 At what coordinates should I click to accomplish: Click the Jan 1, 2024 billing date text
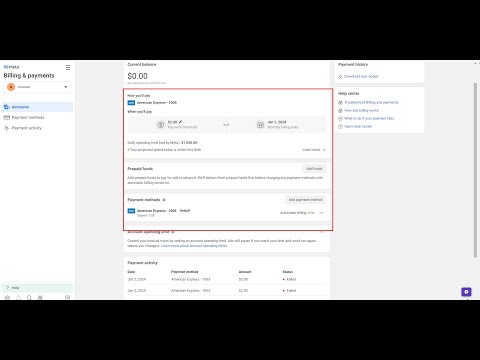277,122
